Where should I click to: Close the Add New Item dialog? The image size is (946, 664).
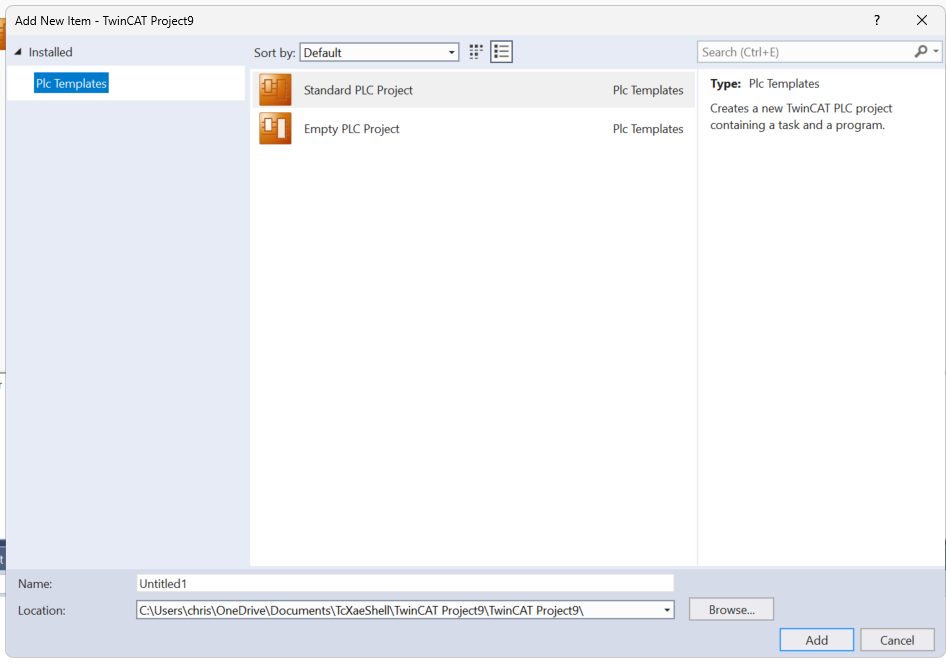(922, 21)
